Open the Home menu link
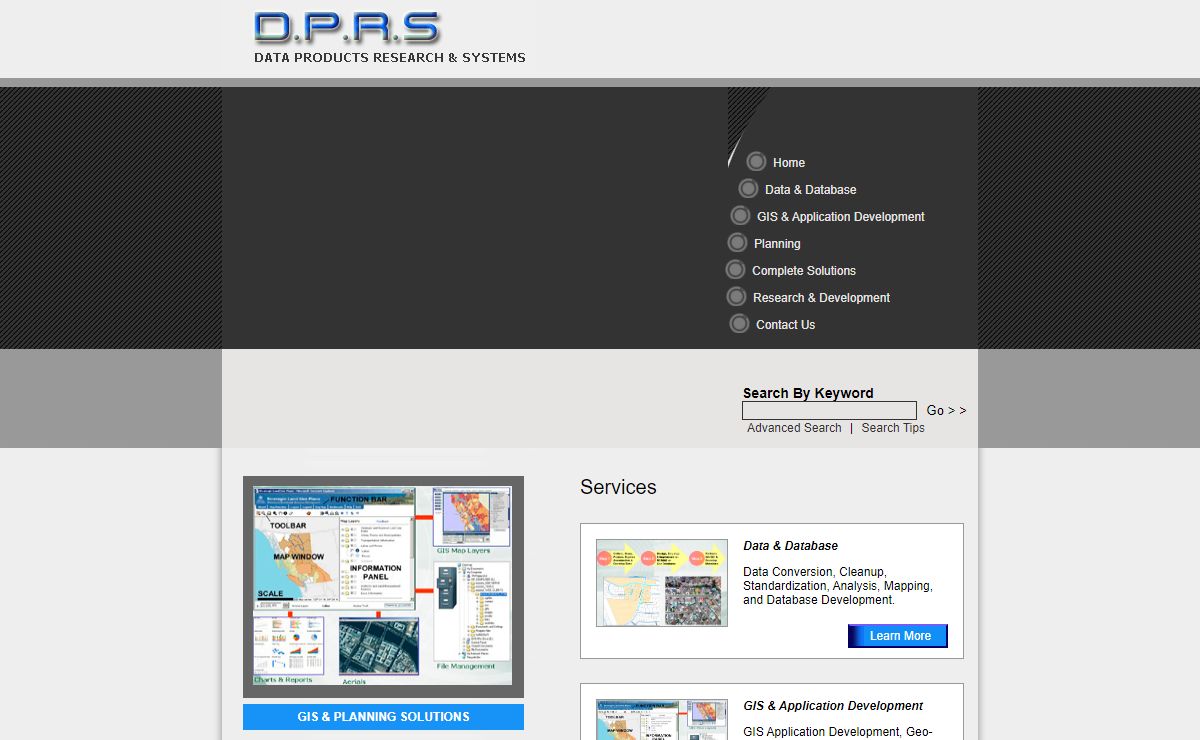The image size is (1200, 740). click(x=788, y=163)
